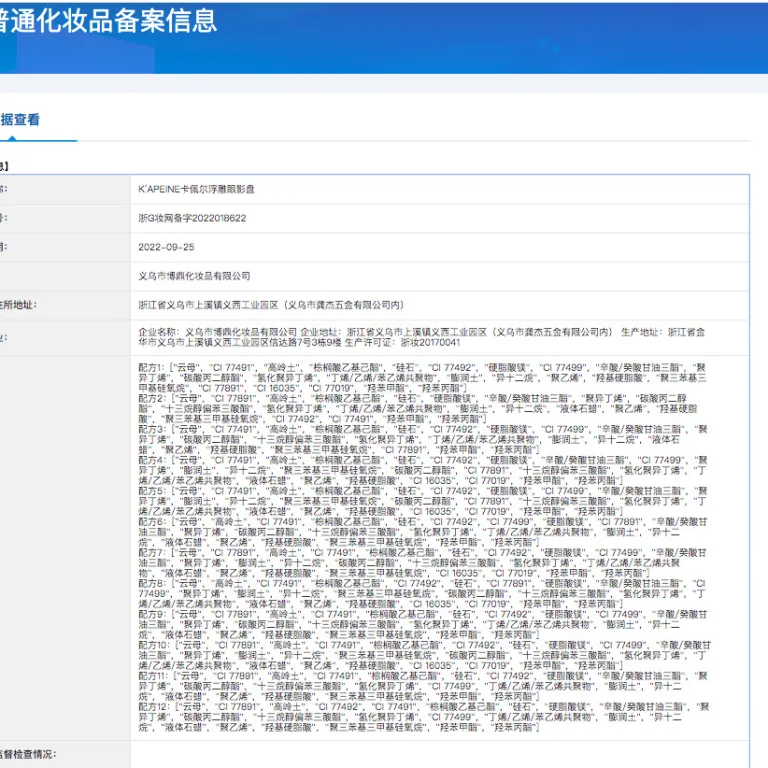This screenshot has height=768, width=768.
Task: Click the 配方2 ingredient list
Action: point(418,408)
